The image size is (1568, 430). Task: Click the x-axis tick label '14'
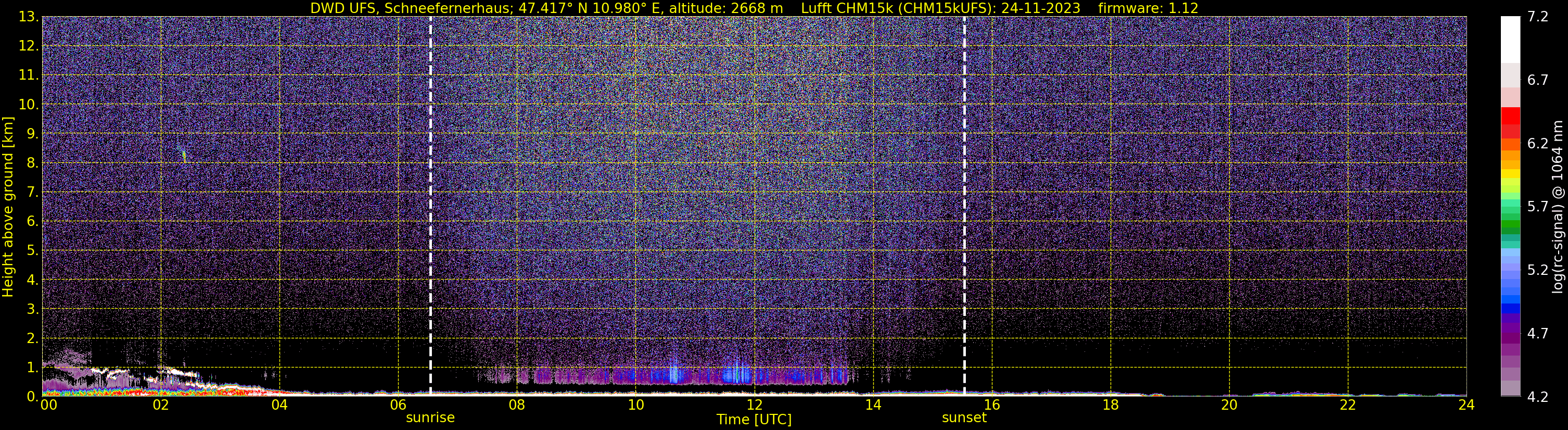pyautogui.click(x=873, y=405)
